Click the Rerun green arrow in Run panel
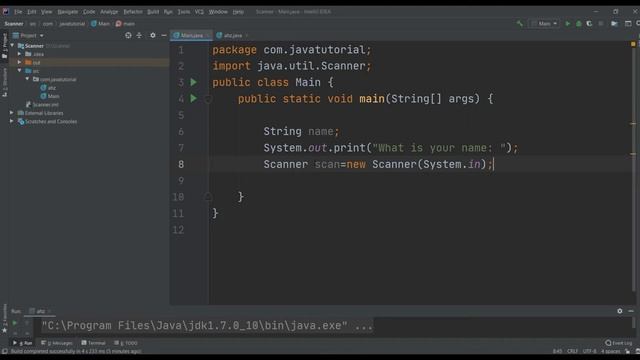The height and width of the screenshot is (360, 640). click(15, 323)
